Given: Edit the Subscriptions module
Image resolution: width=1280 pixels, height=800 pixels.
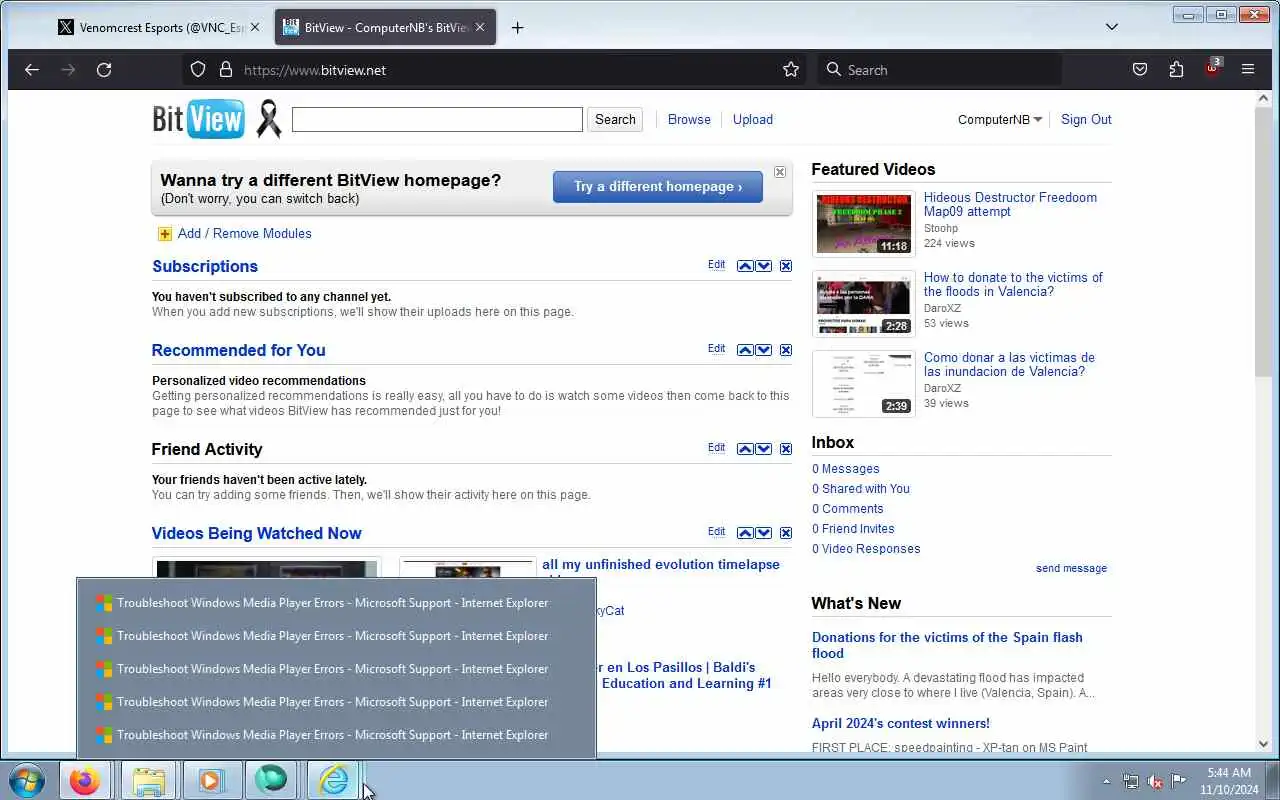Looking at the screenshot, I should pyautogui.click(x=716, y=265).
